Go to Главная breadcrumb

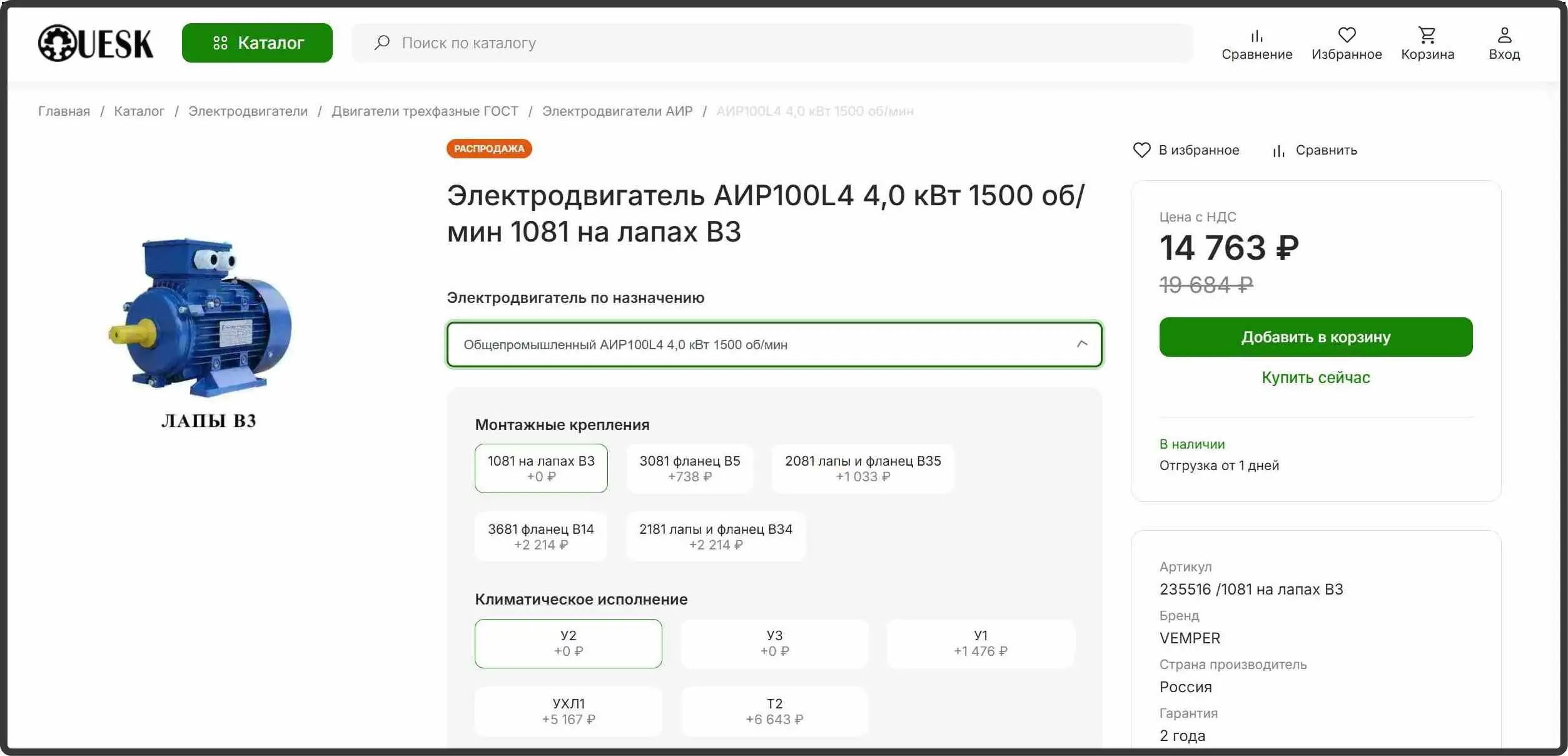point(64,111)
